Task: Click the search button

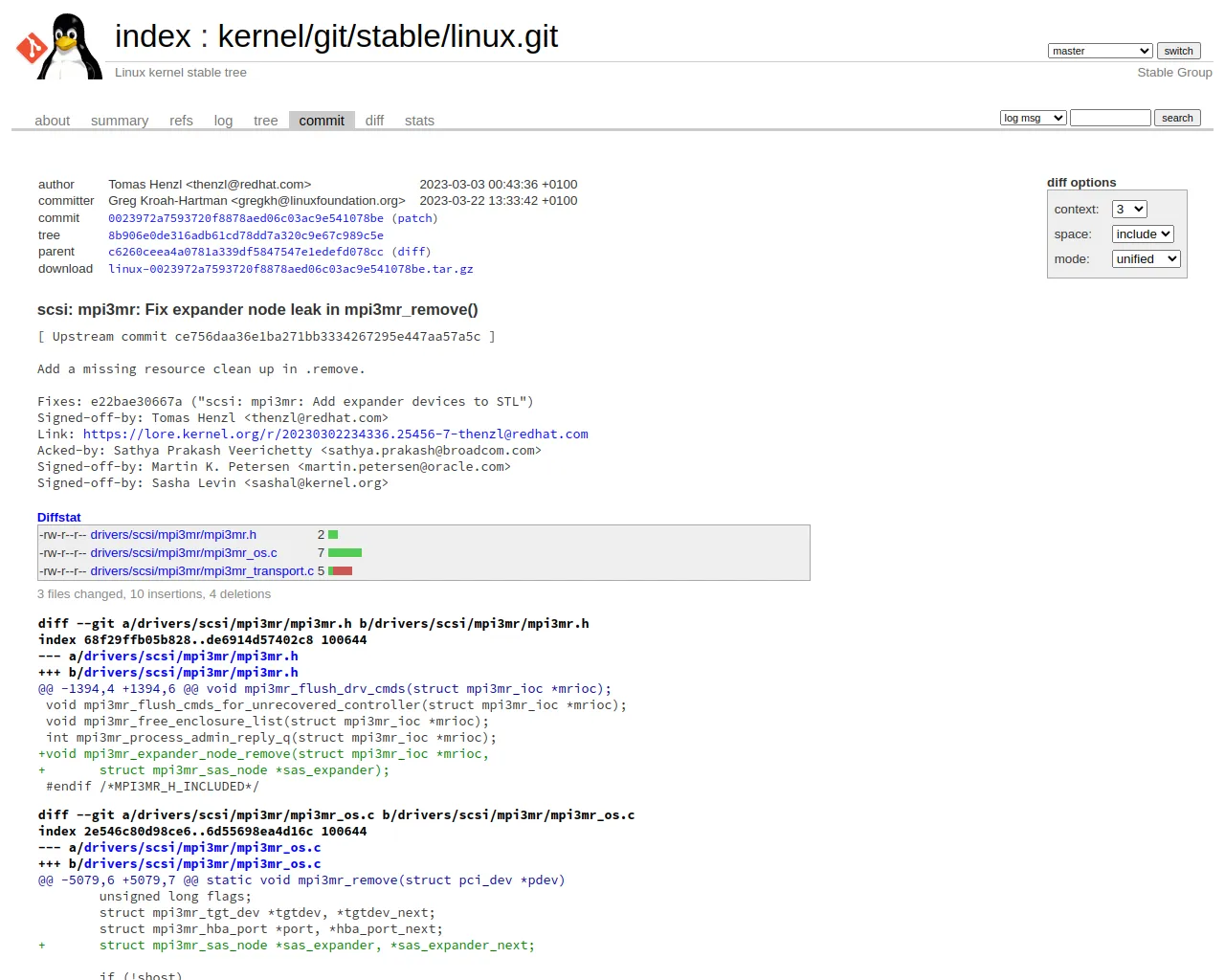Action: coord(1177,118)
